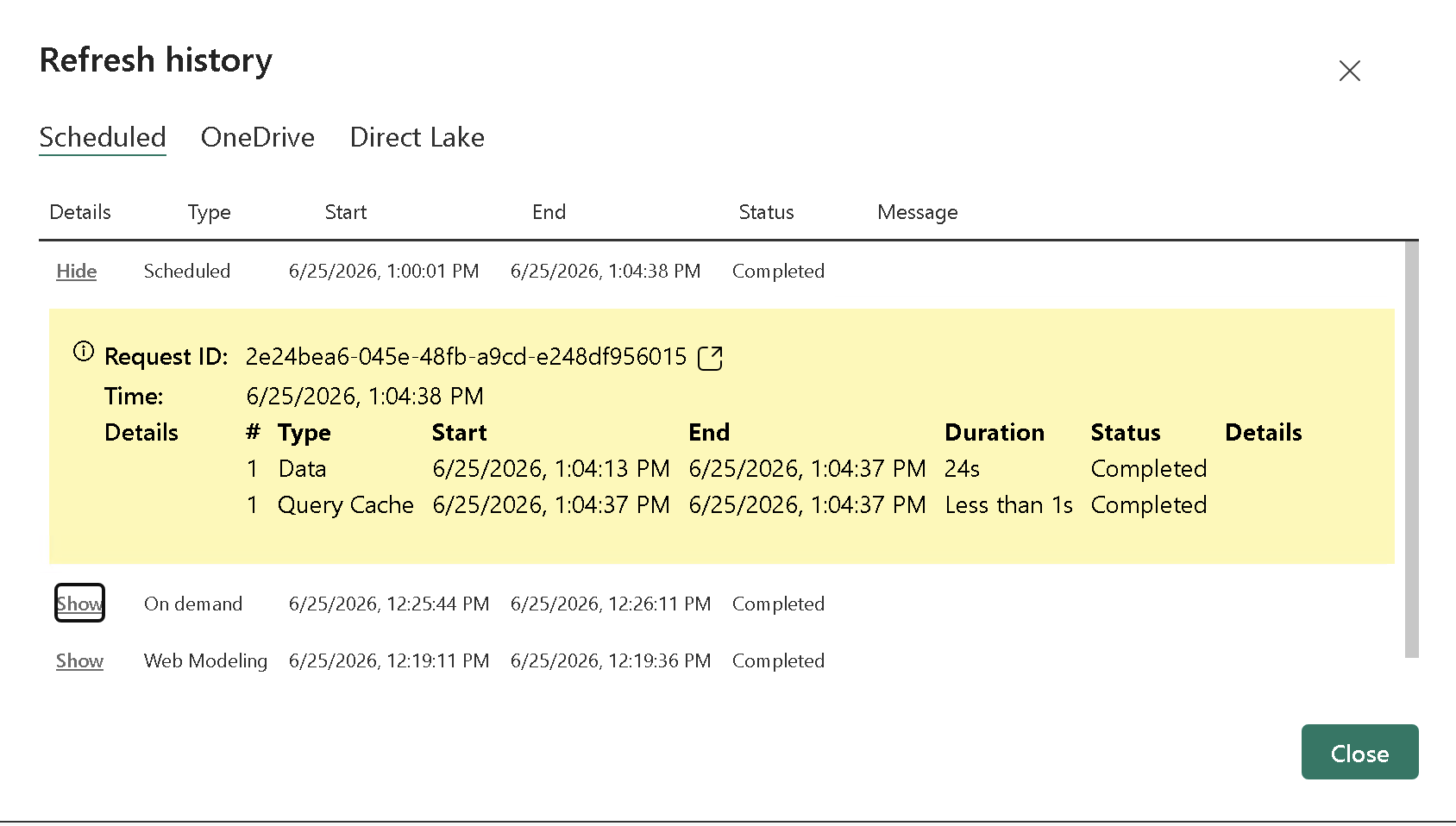Select the Data row type cell

(x=303, y=469)
